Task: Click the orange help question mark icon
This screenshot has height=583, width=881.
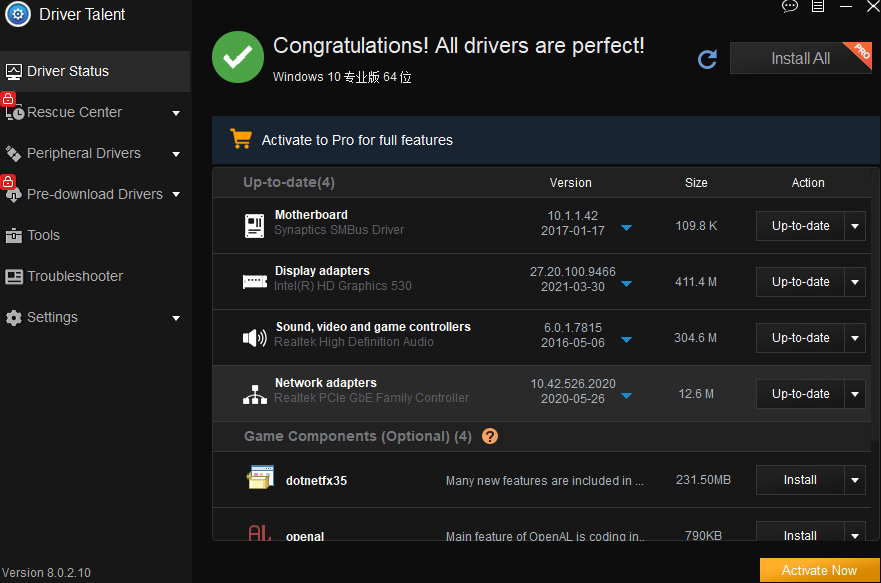Action: pyautogui.click(x=490, y=436)
